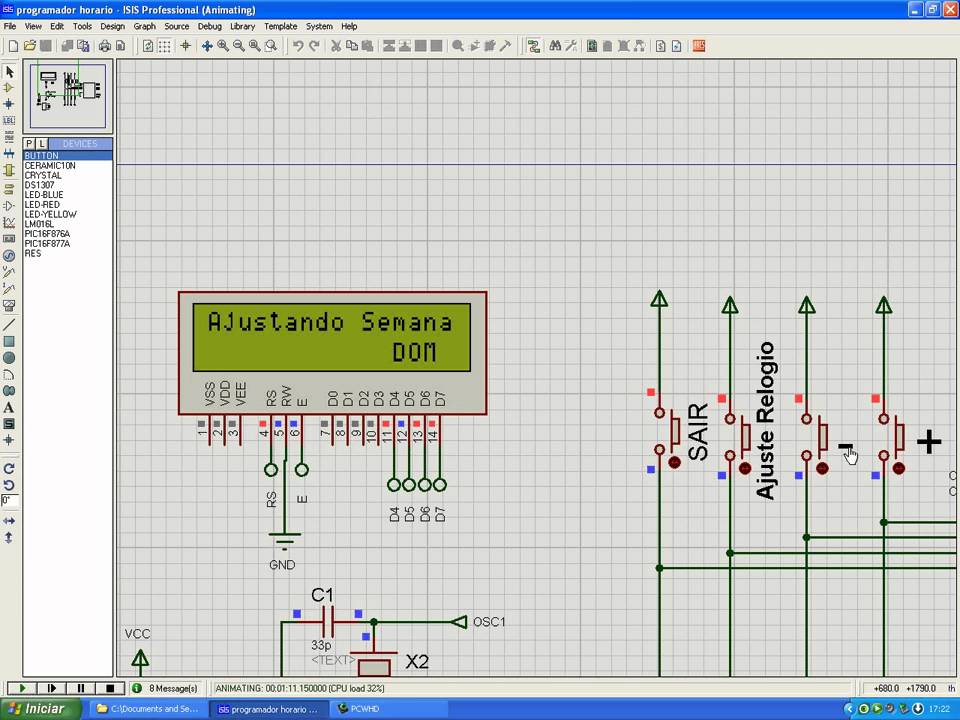Toggle the Ajuste Relogio push button actuator

point(744,468)
